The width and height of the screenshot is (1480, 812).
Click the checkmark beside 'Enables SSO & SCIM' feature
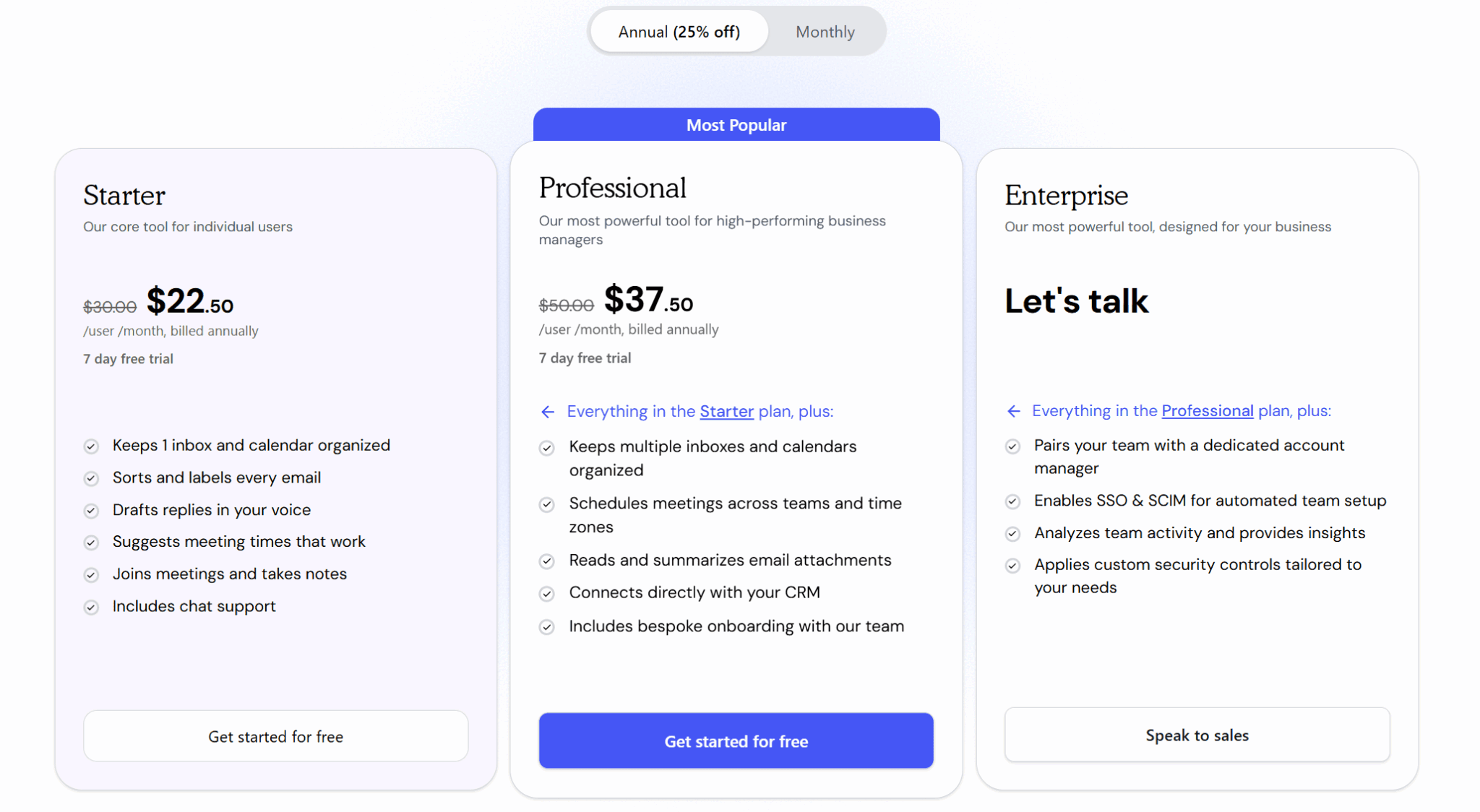pyautogui.click(x=1012, y=501)
